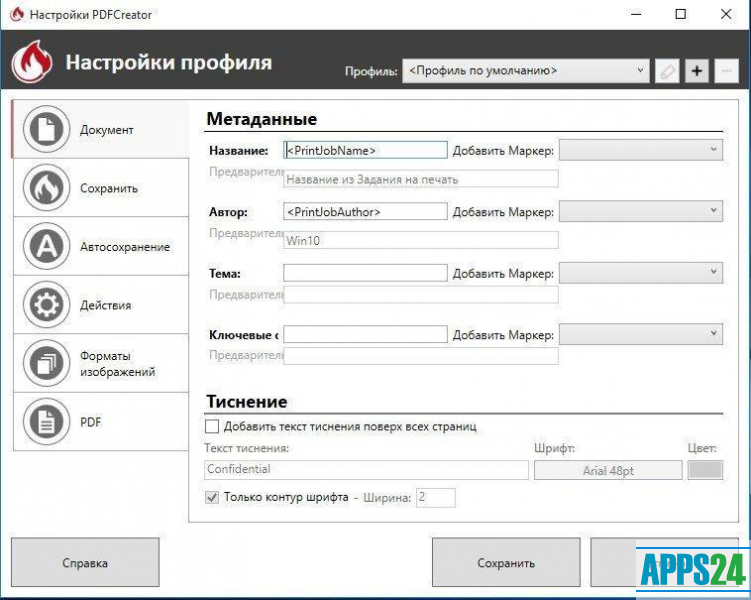Expand Добавить Маркер dropdown for Название
The image size is (751, 600).
click(x=641, y=150)
